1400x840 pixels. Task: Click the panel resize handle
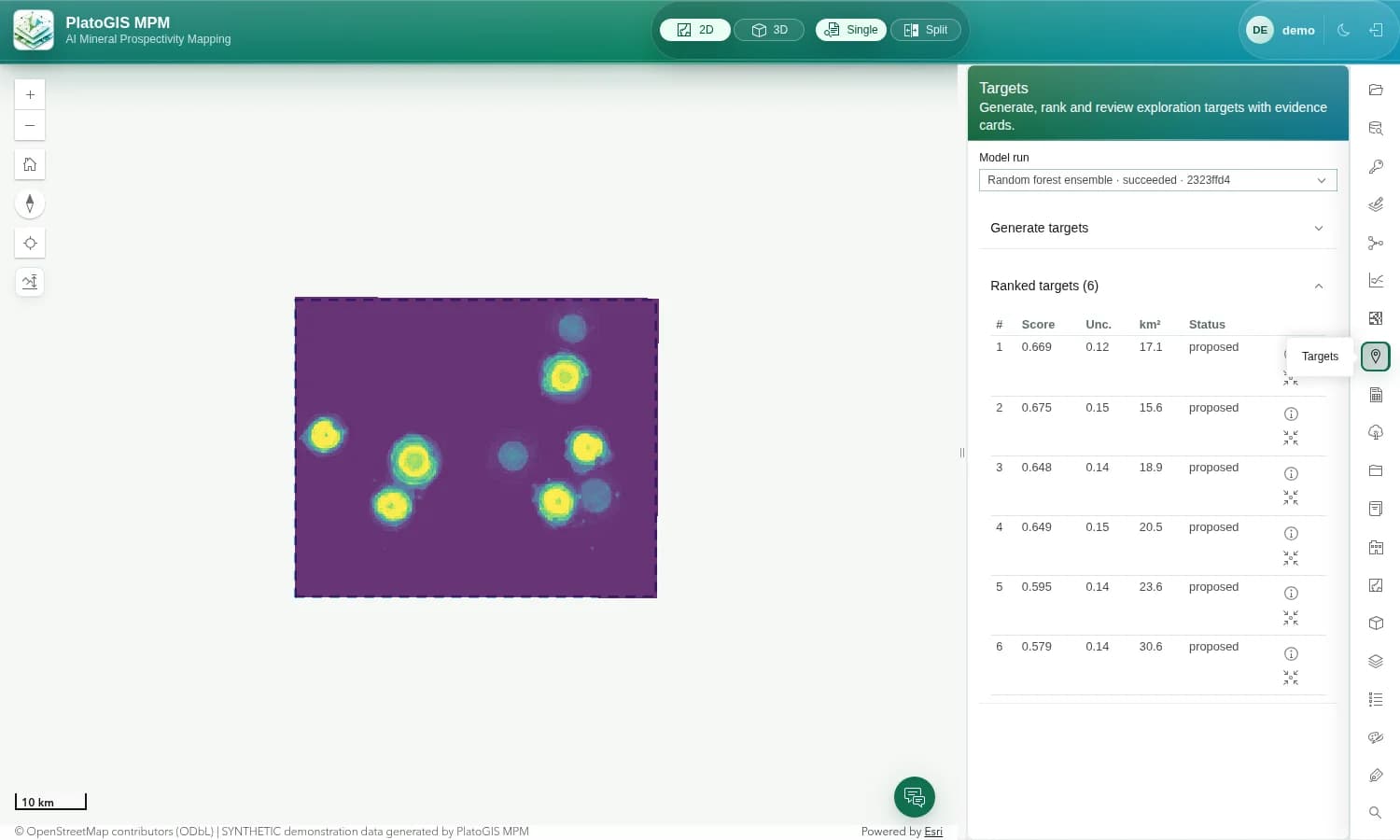(962, 453)
